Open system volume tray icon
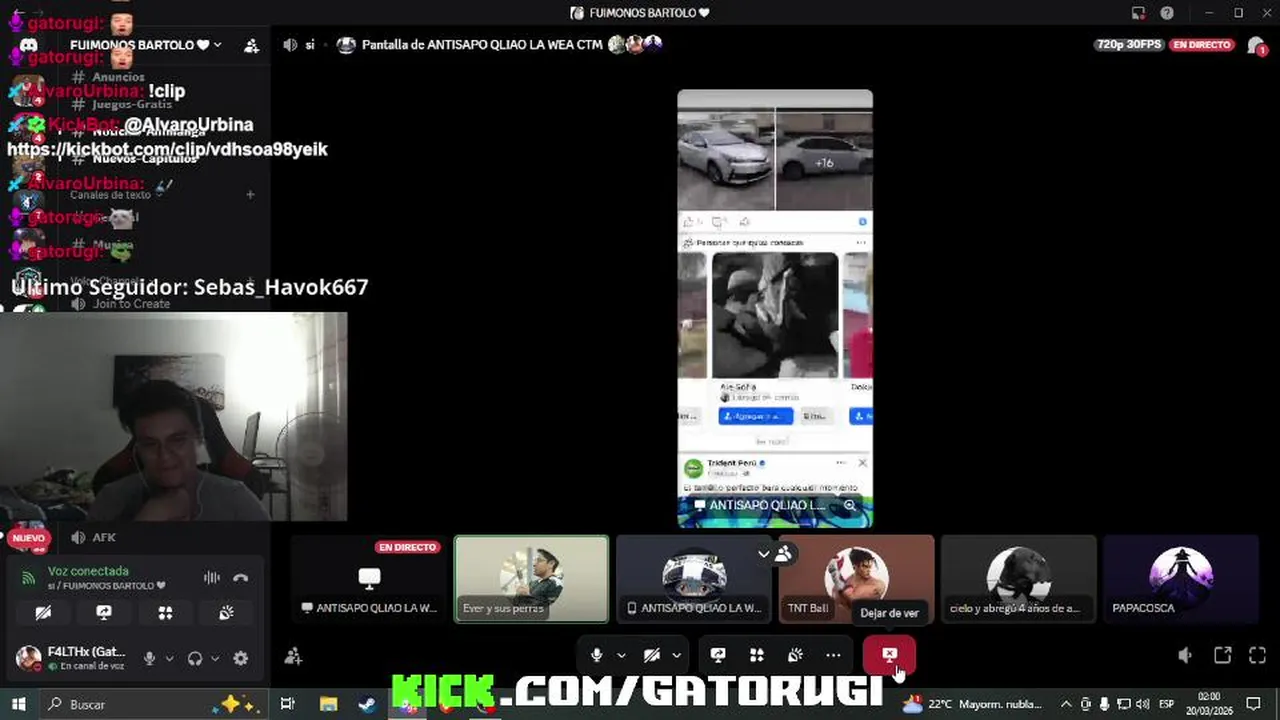The height and width of the screenshot is (720, 1280). click(x=1142, y=704)
